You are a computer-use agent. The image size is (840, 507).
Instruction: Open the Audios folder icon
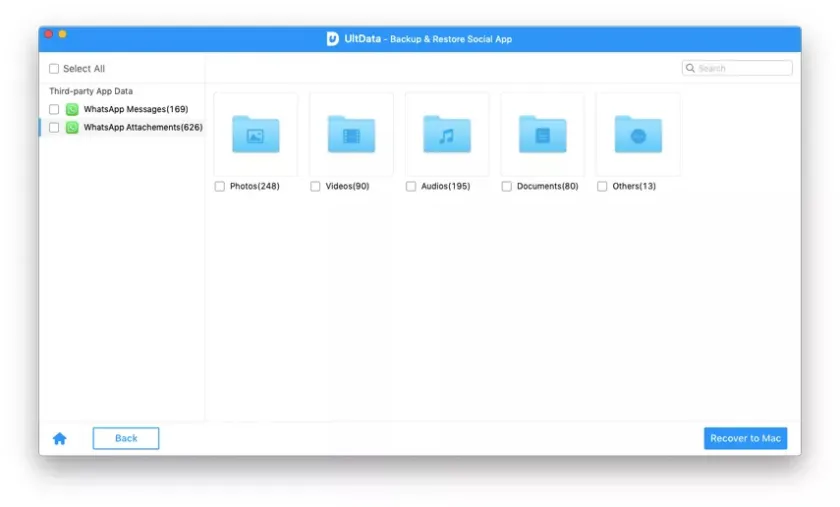pos(447,134)
